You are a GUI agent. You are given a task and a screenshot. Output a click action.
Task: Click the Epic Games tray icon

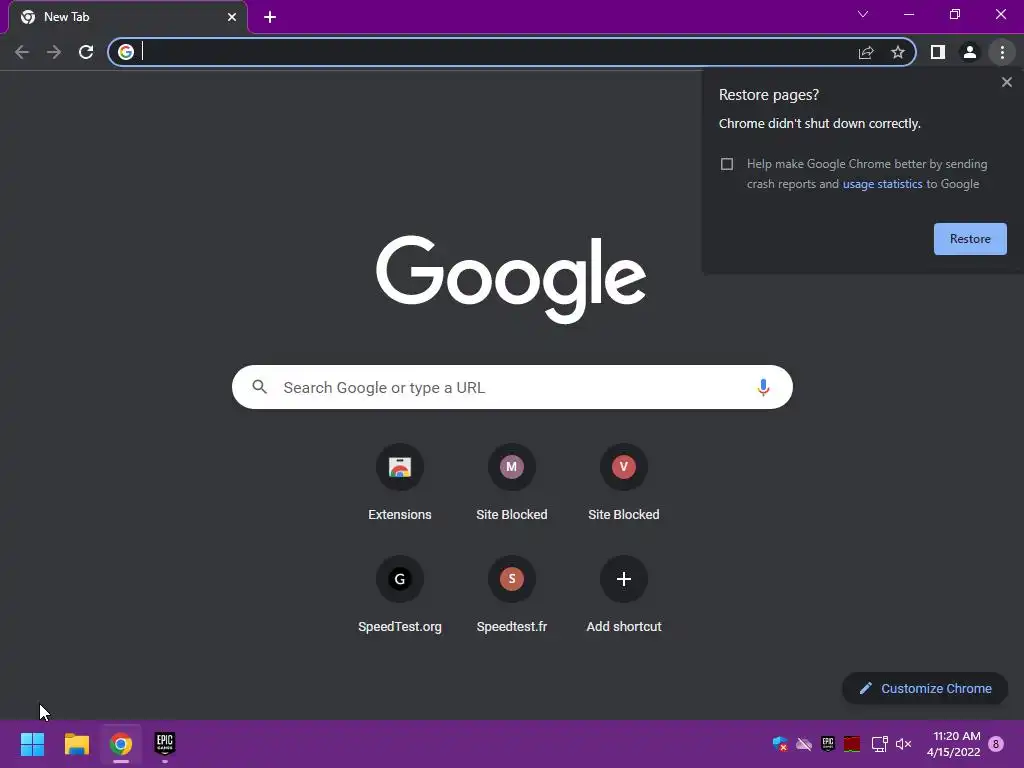[x=828, y=744]
